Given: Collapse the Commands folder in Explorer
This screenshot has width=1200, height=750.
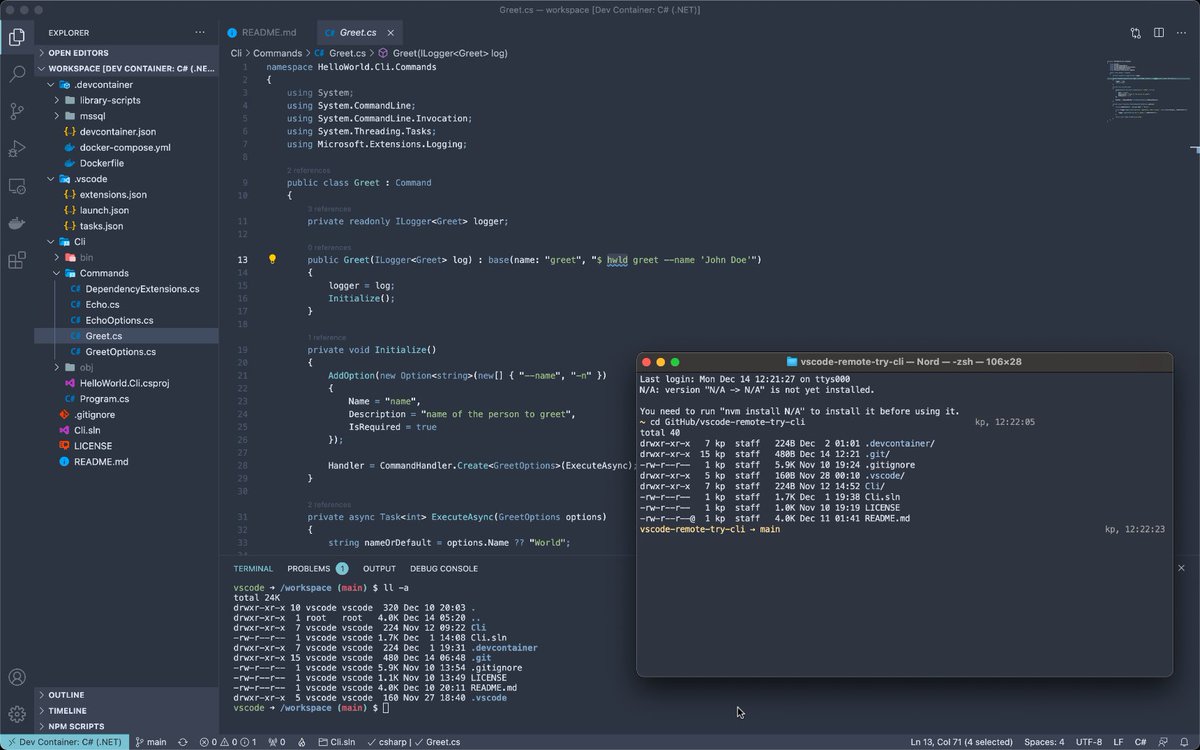Looking at the screenshot, I should pyautogui.click(x=126, y=273).
